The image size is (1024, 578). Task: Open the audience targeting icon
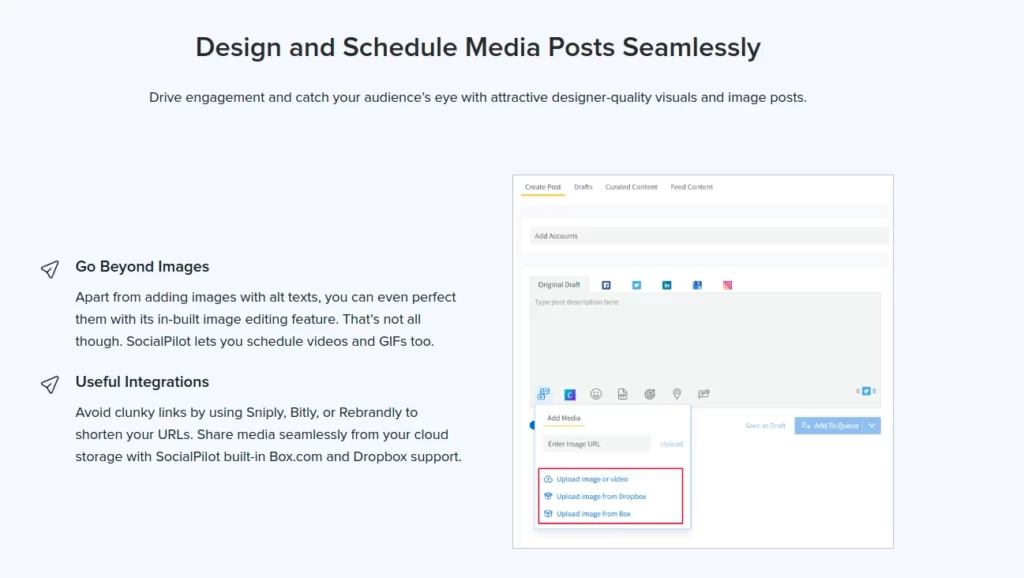click(649, 394)
